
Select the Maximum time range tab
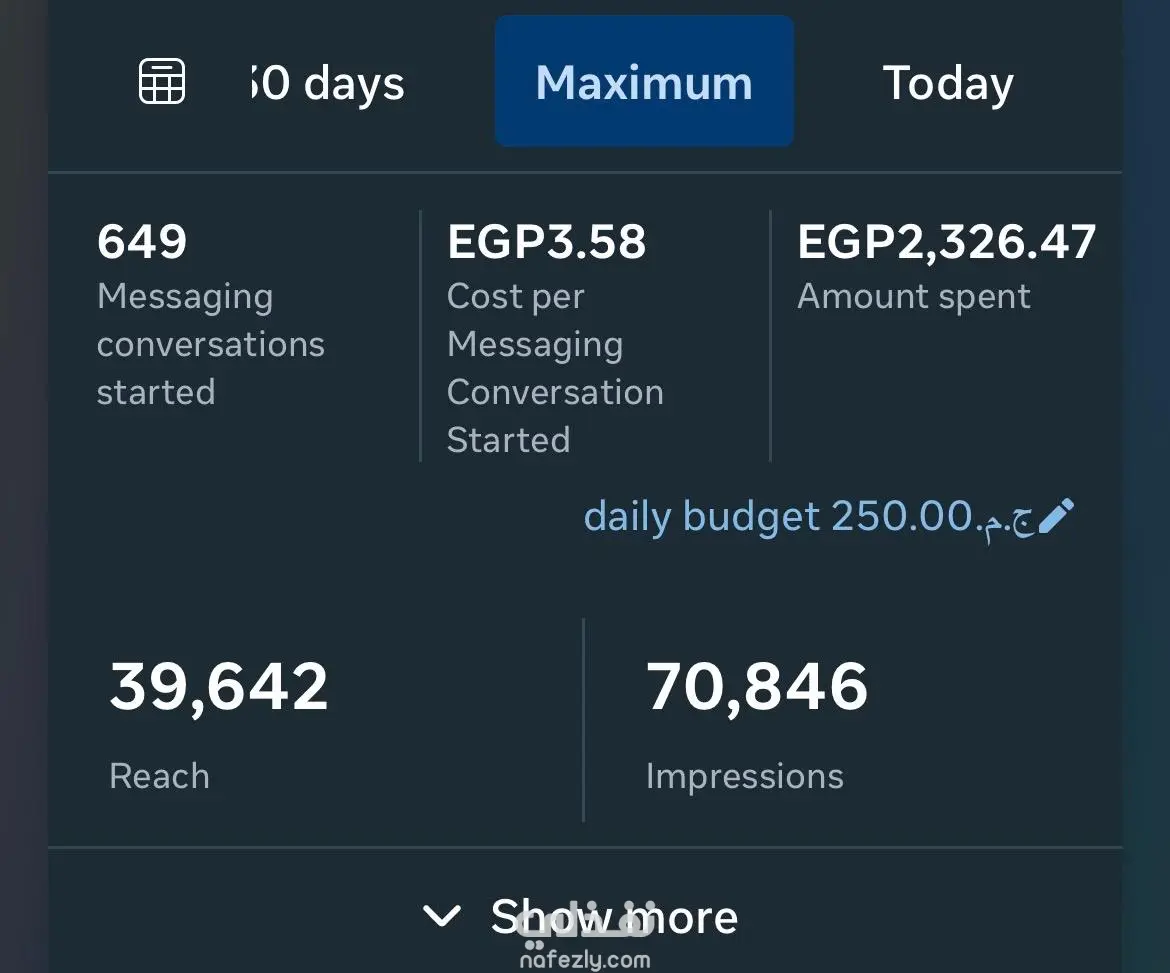(644, 81)
